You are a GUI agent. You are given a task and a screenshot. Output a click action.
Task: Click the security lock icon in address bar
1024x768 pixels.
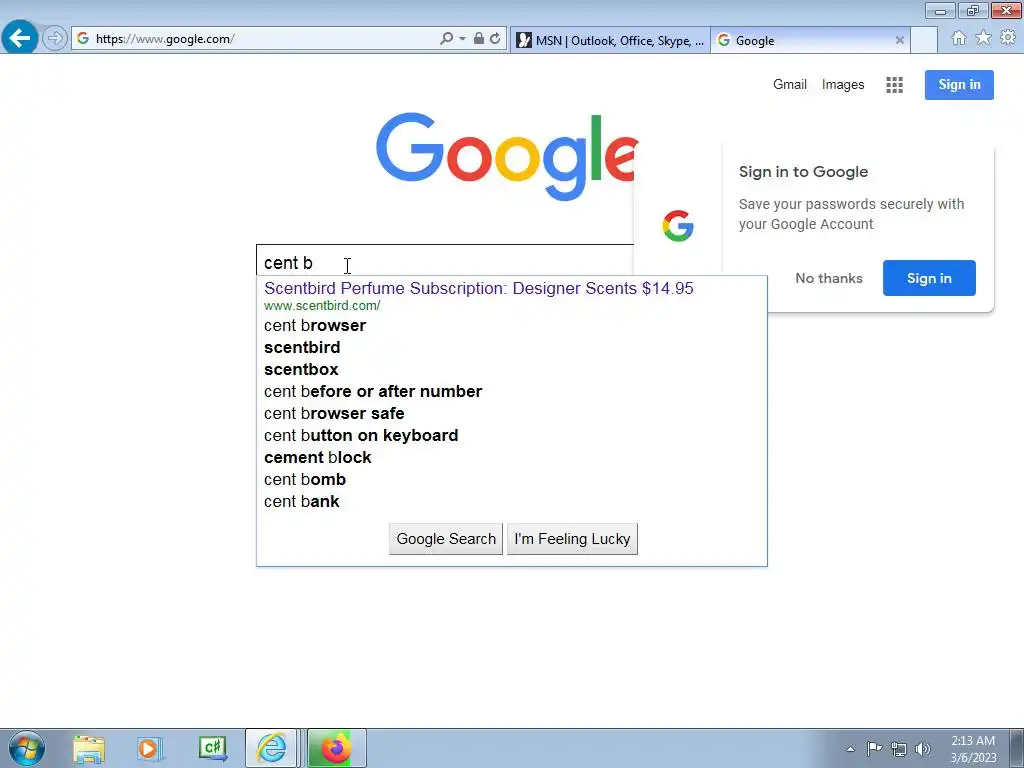(479, 39)
